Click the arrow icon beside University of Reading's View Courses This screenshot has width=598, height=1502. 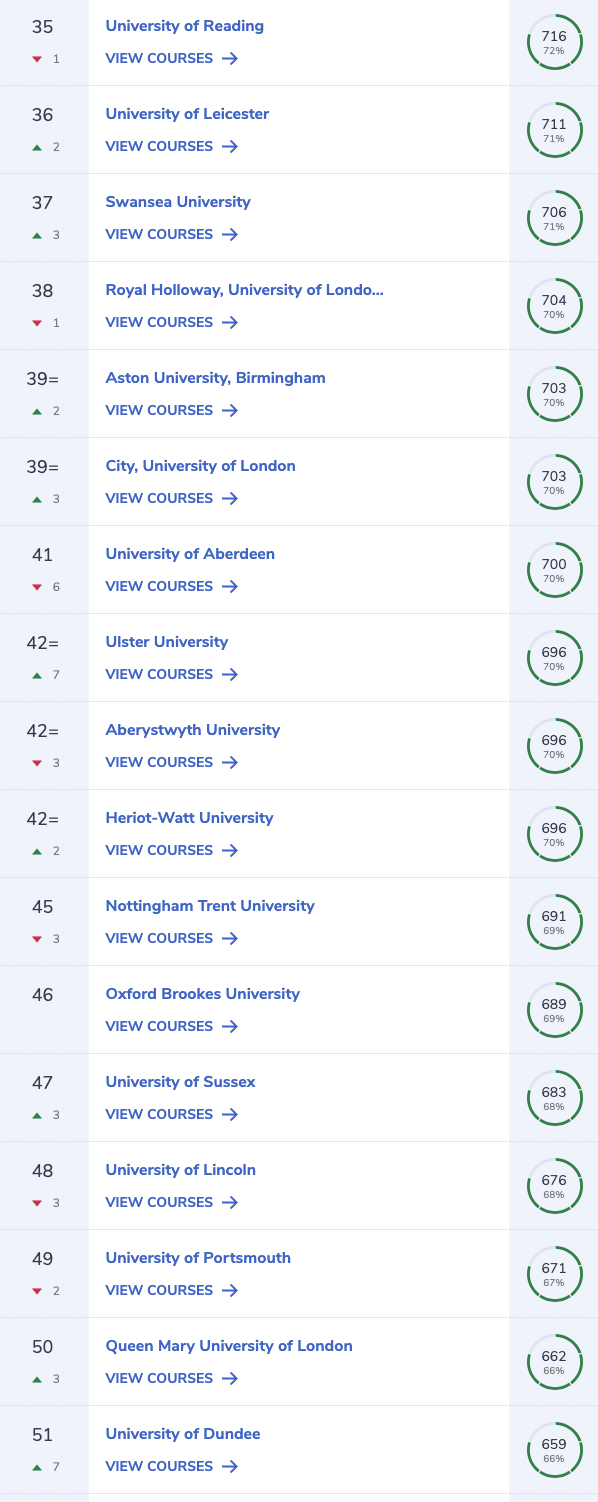point(230,58)
